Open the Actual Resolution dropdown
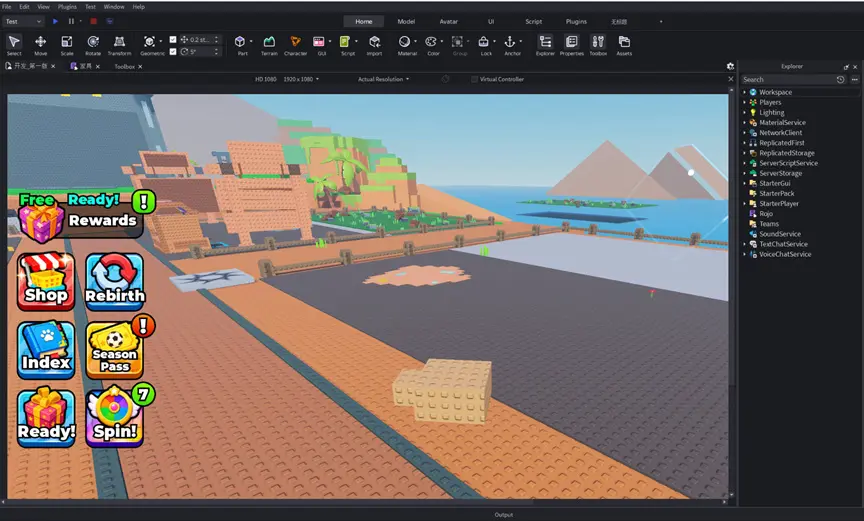The height and width of the screenshot is (521, 864). [x=384, y=79]
